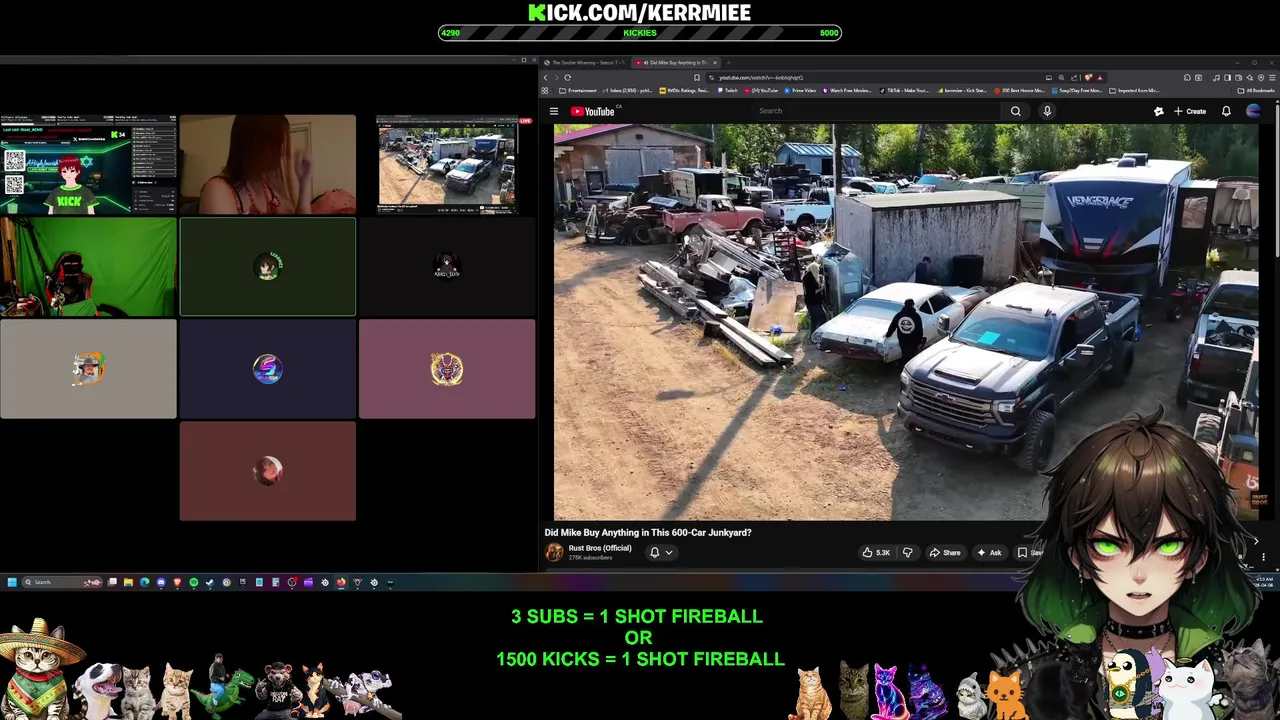
Task: Open more actions three-dot menu below video
Action: tap(1263, 556)
